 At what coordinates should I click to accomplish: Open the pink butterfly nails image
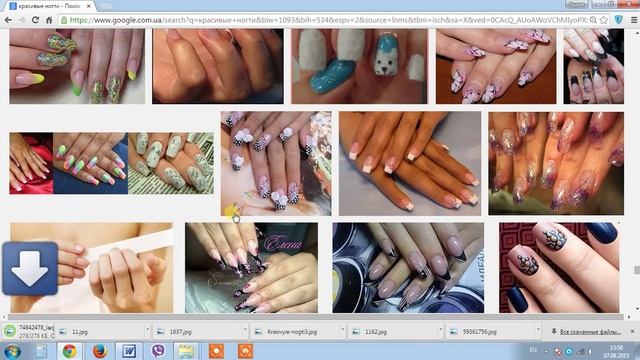496,66
